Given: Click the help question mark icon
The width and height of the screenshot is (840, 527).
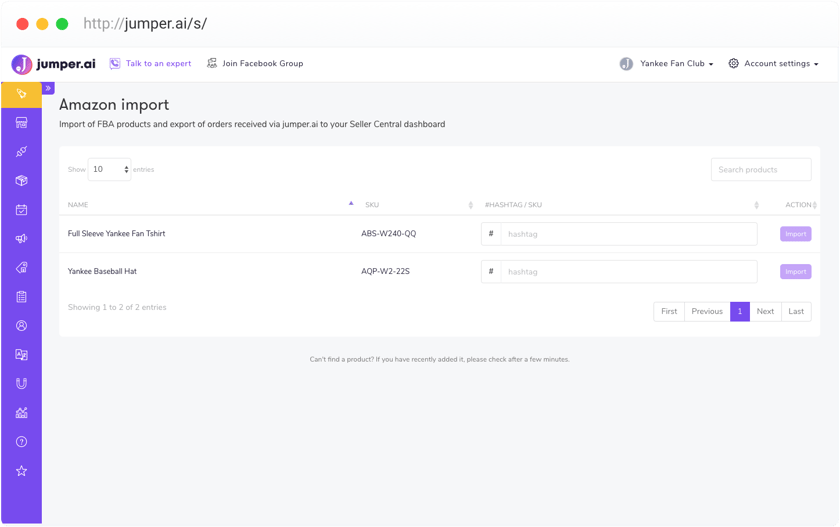Looking at the screenshot, I should [21, 442].
